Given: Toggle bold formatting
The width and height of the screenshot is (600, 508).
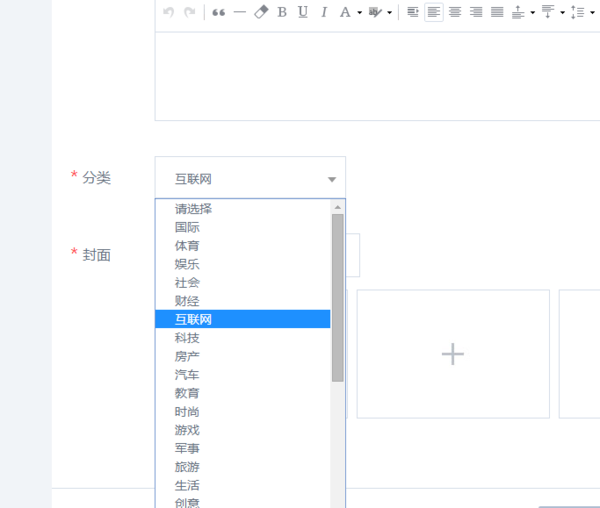Looking at the screenshot, I should point(282,12).
